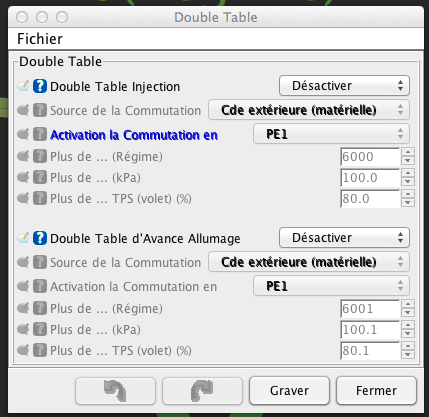Click the edit note icon beside Double Table Injection
429x417 pixels.
tap(23, 86)
